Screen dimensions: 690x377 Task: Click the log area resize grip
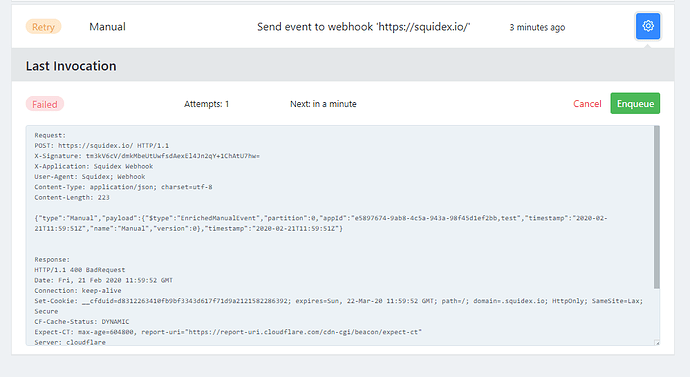(657, 343)
